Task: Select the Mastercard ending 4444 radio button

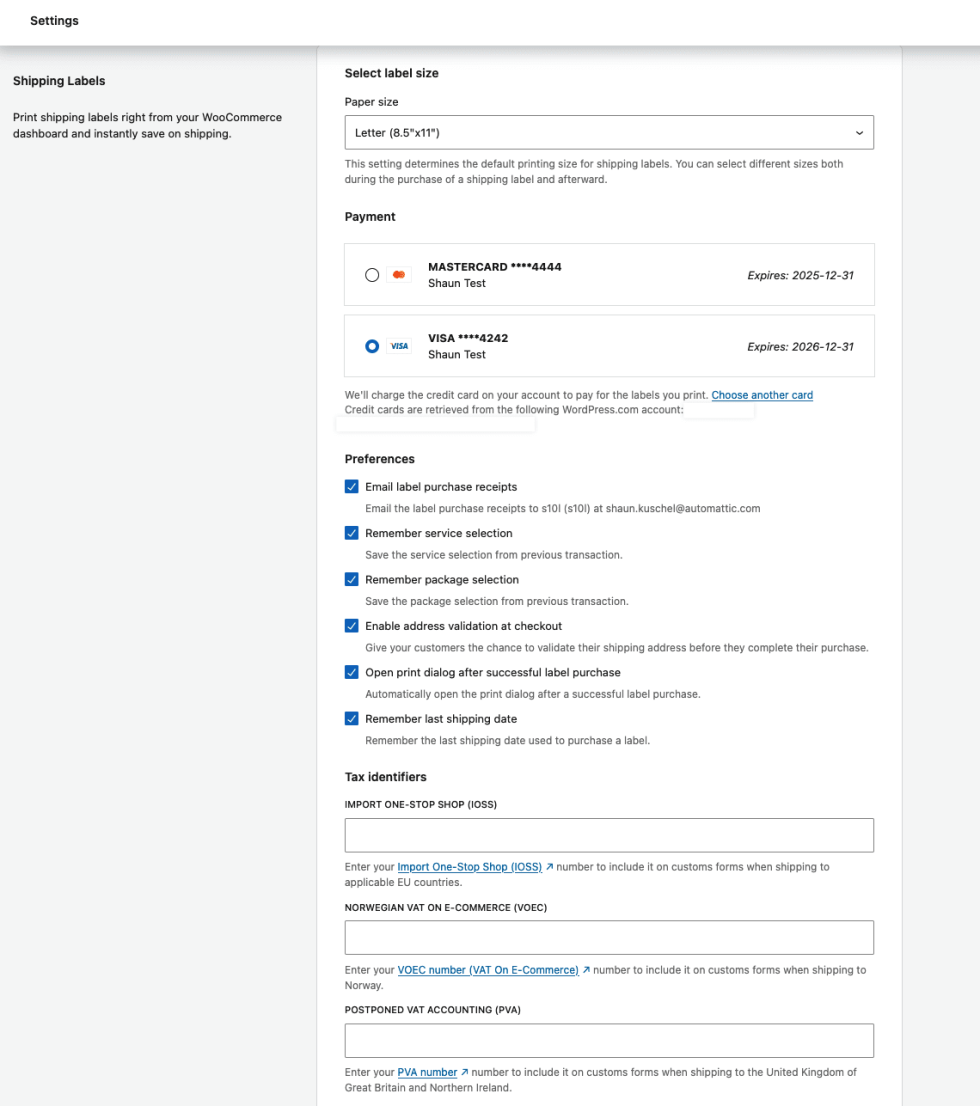Action: [372, 275]
